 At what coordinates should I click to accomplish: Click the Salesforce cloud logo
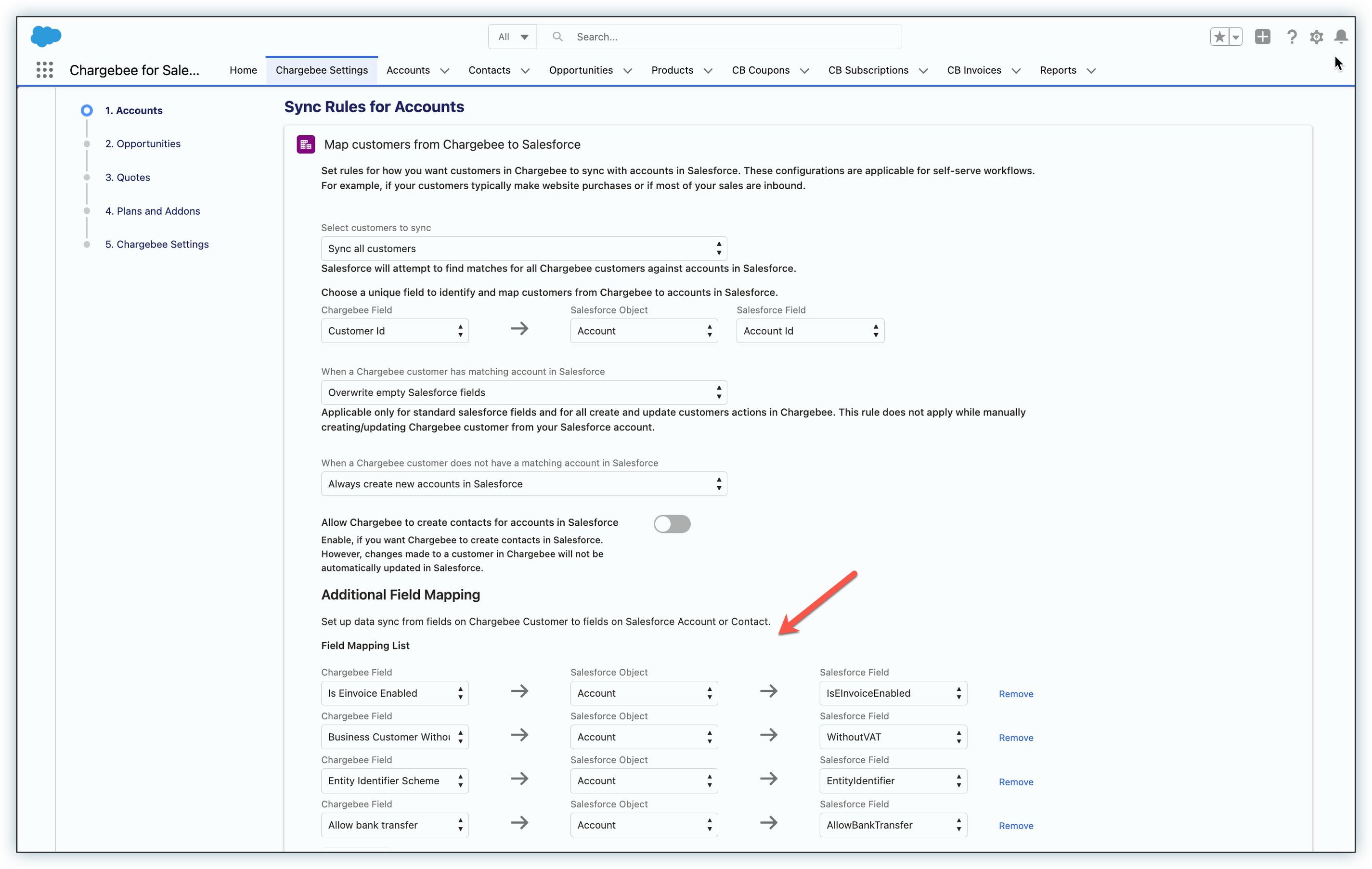(x=46, y=37)
